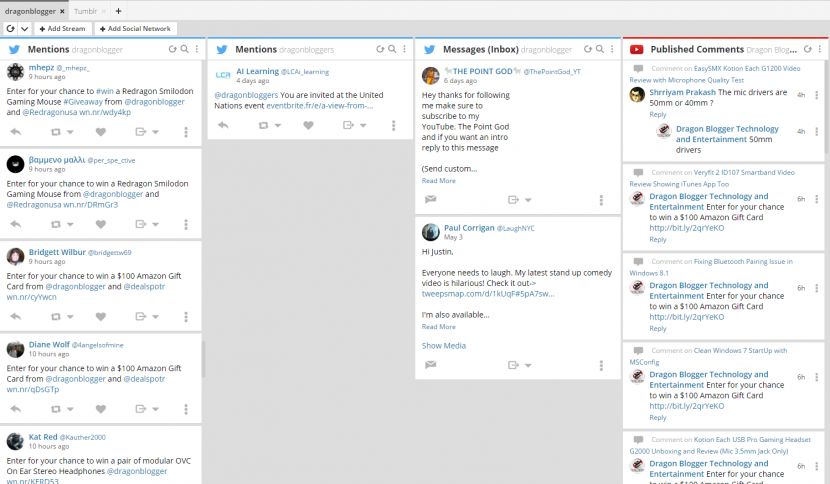Open the tweepsmap link in Paul Corrigan's message

click(x=488, y=293)
